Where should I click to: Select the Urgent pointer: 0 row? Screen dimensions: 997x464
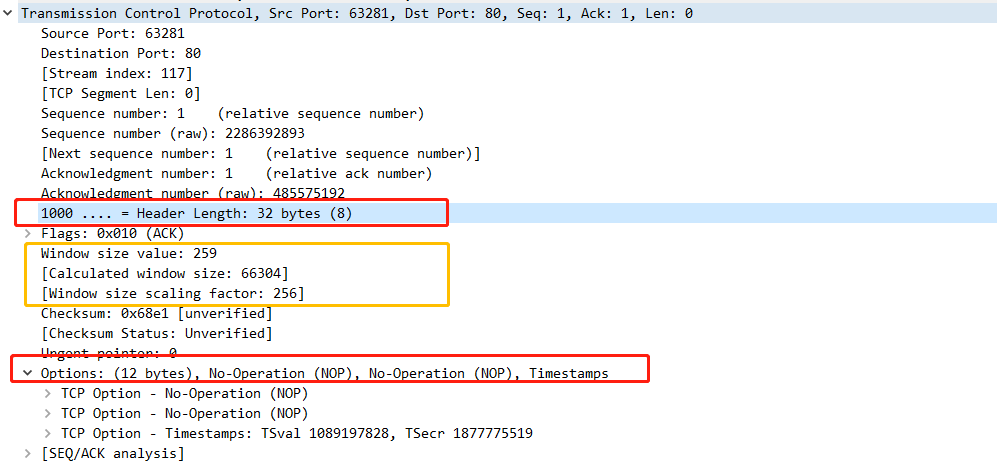(109, 353)
